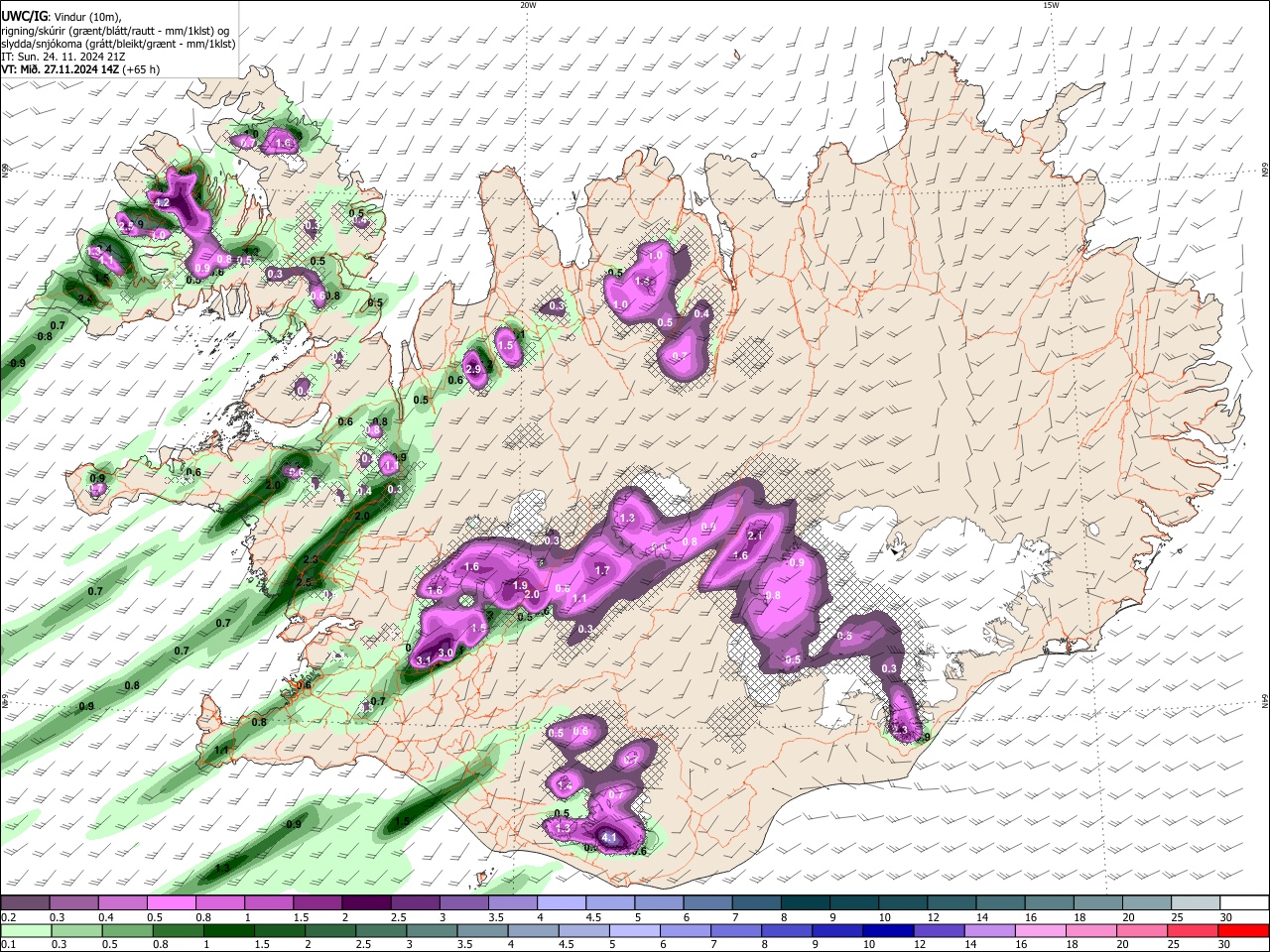Click the top-row legend swatch between 0.2 and 0.3
This screenshot has width=1270, height=952.
tap(25, 903)
